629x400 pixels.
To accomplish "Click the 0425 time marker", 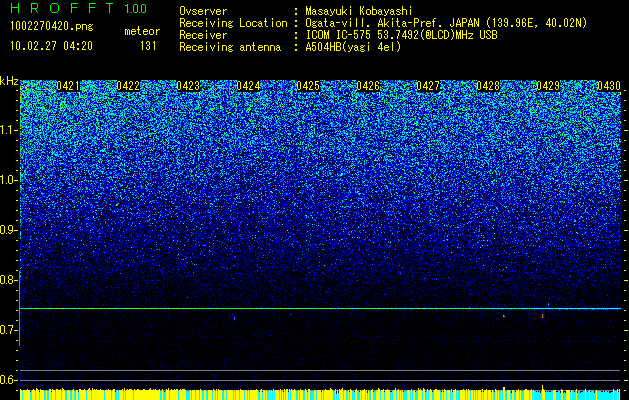I will point(308,86).
